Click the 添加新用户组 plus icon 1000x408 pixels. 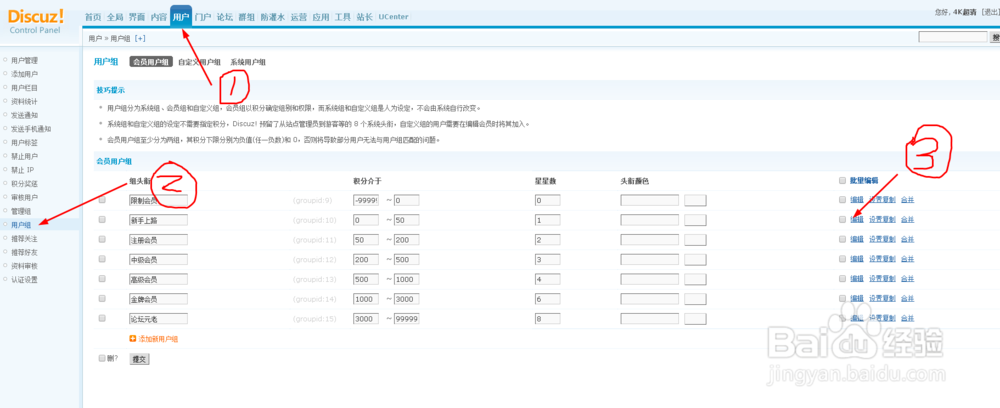133,339
